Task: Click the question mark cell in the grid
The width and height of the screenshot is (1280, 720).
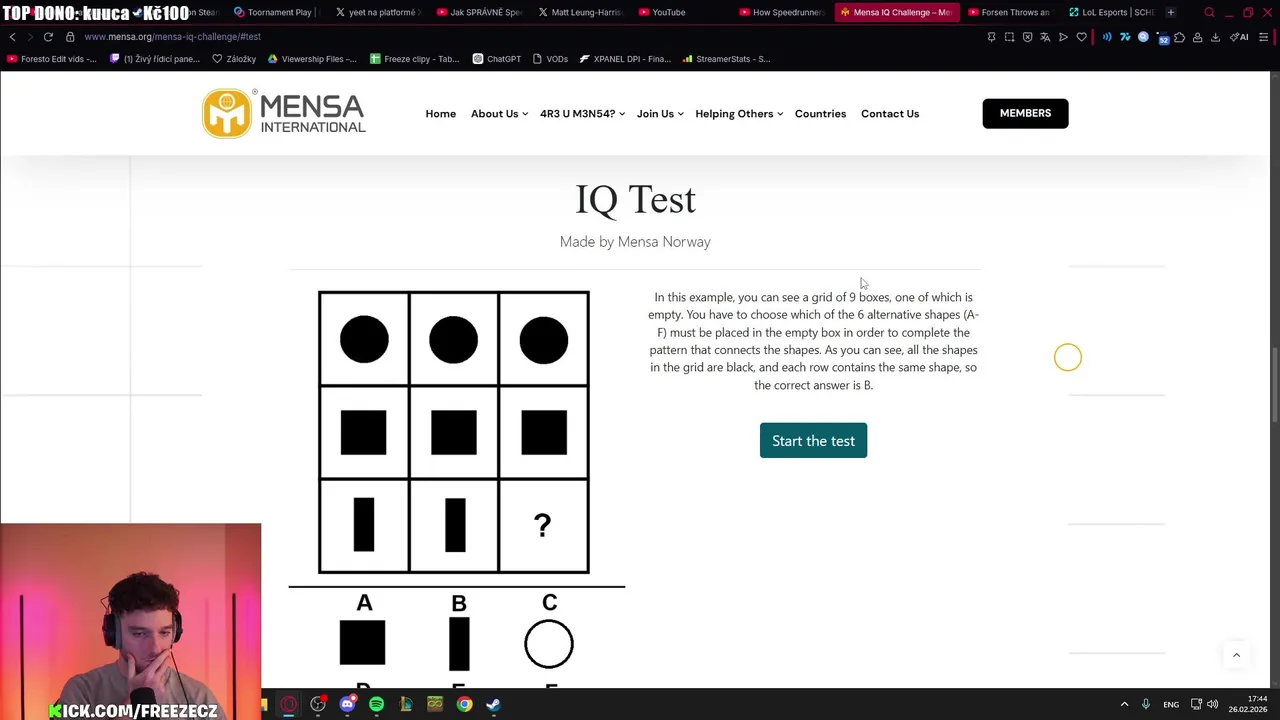Action: tap(543, 526)
